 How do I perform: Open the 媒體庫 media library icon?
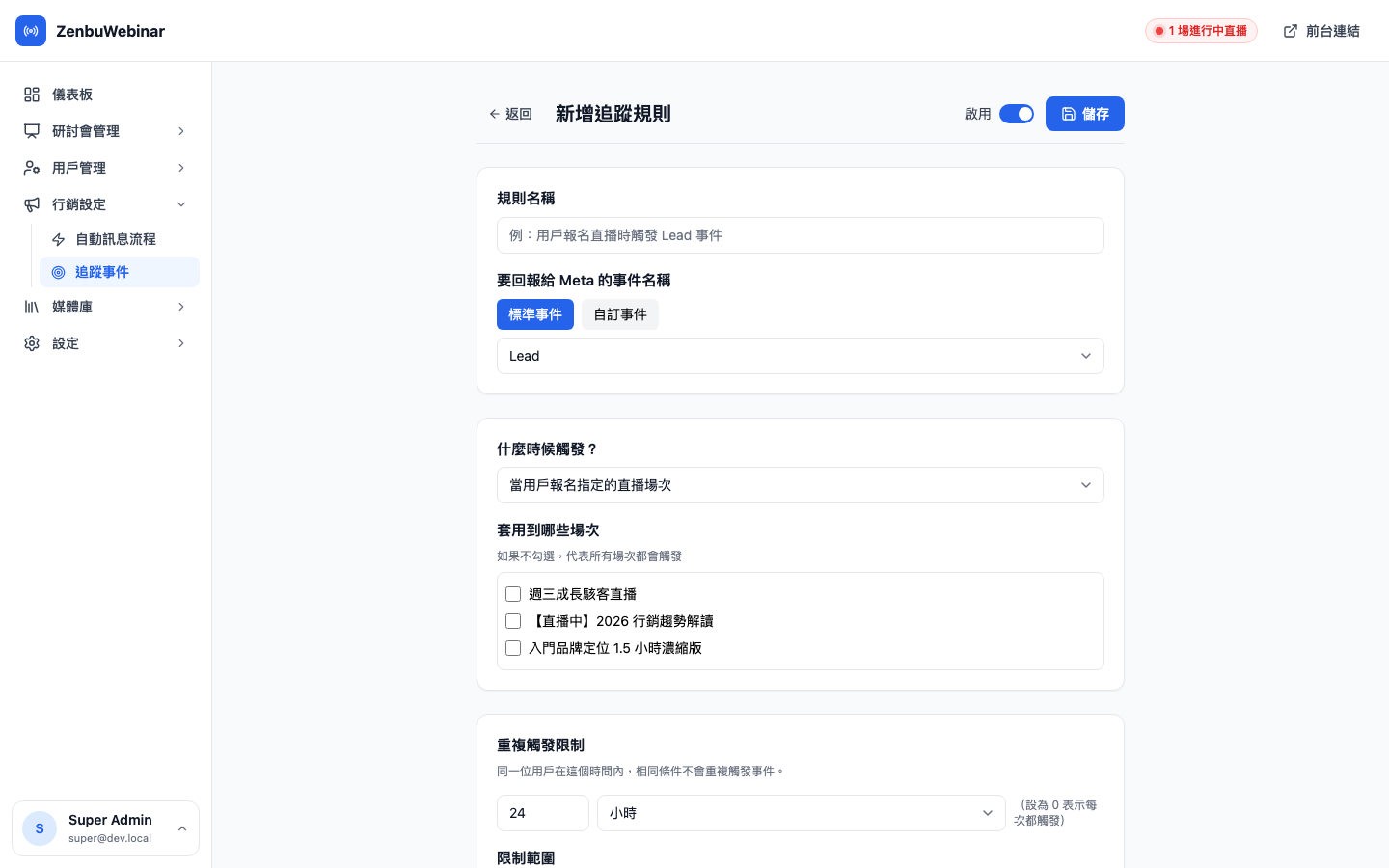point(32,307)
